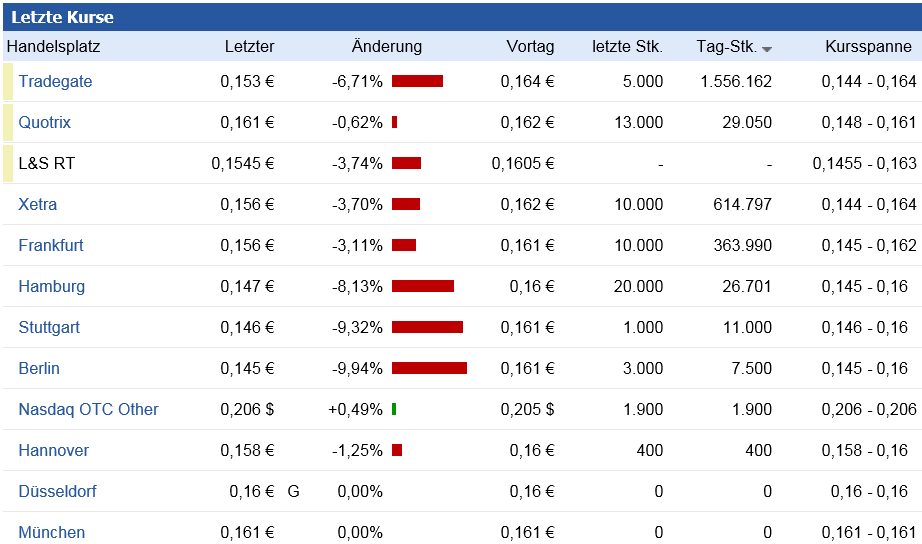Sort table by Letzter column
Image resolution: width=922 pixels, height=544 pixels.
(x=249, y=46)
